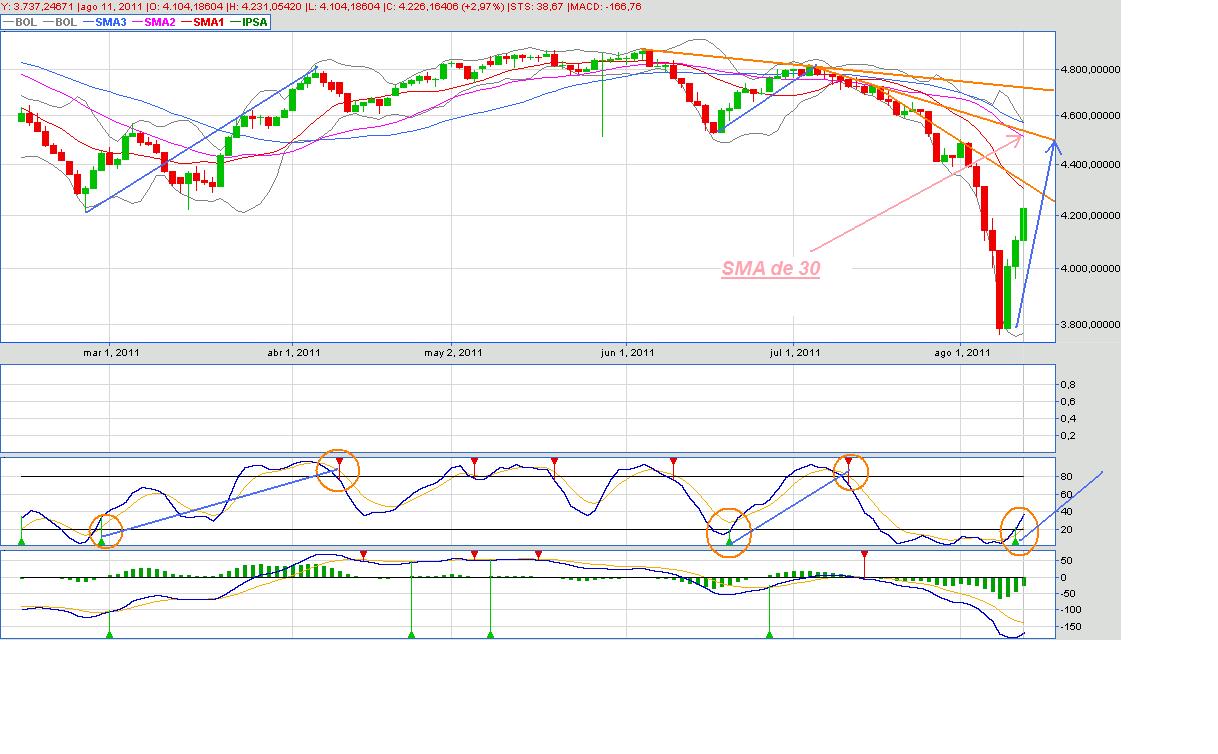
Task: Select the rightmost red marker in the MACD panel
Action: click(x=864, y=554)
